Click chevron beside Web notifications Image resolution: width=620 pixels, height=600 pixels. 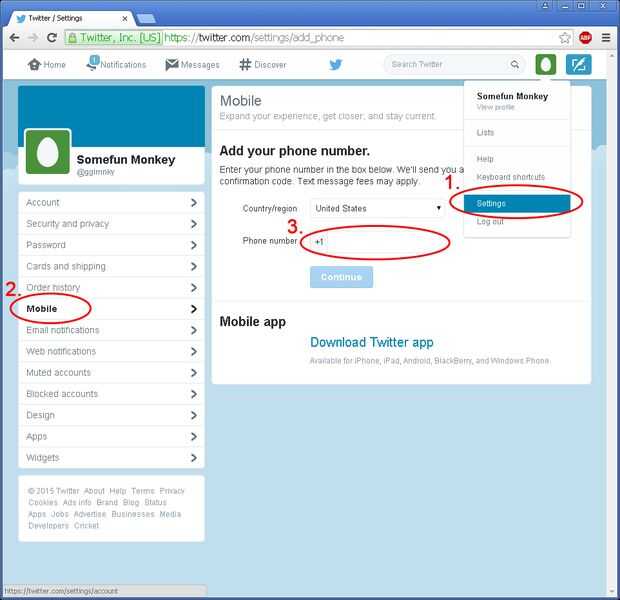click(x=194, y=352)
